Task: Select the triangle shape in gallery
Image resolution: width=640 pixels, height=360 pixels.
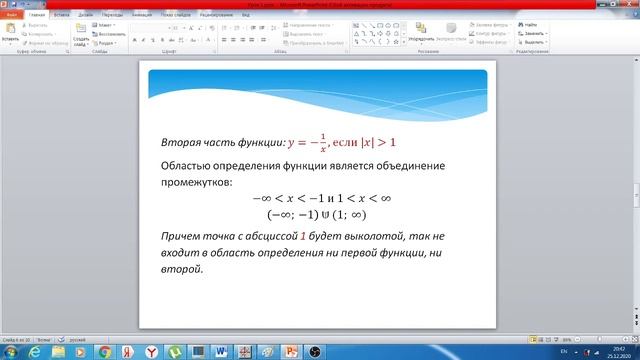Action: pyautogui.click(x=356, y=34)
